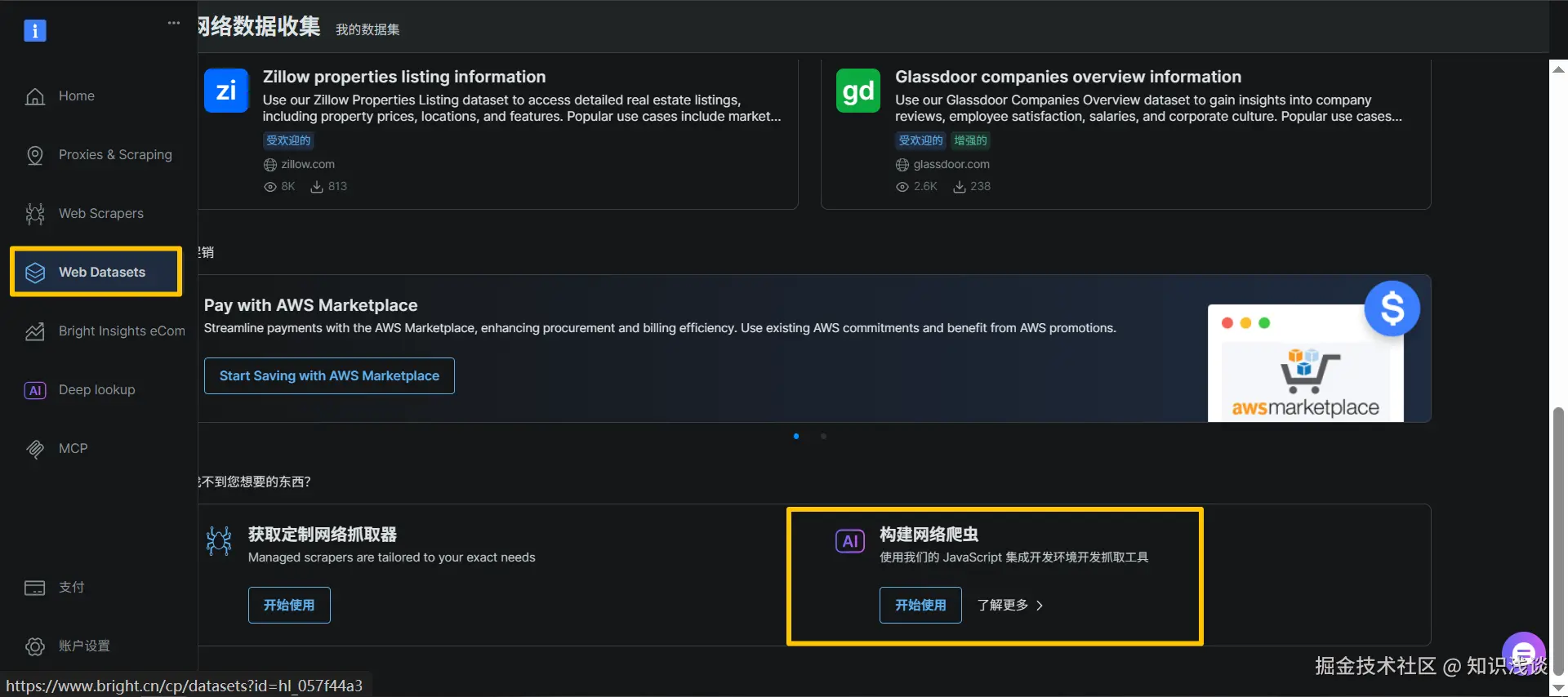The image size is (1568, 697).
Task: Click 开始使用 under 获取定制网络抓取器
Action: pyautogui.click(x=289, y=606)
